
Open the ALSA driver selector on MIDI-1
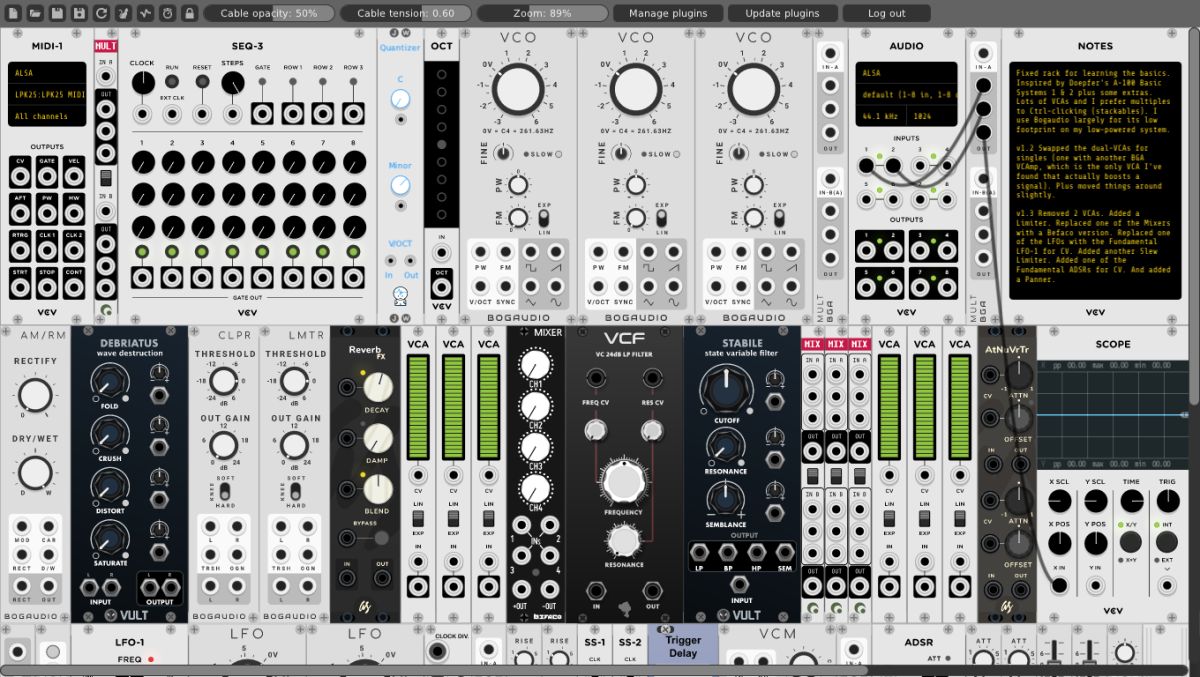[x=48, y=73]
